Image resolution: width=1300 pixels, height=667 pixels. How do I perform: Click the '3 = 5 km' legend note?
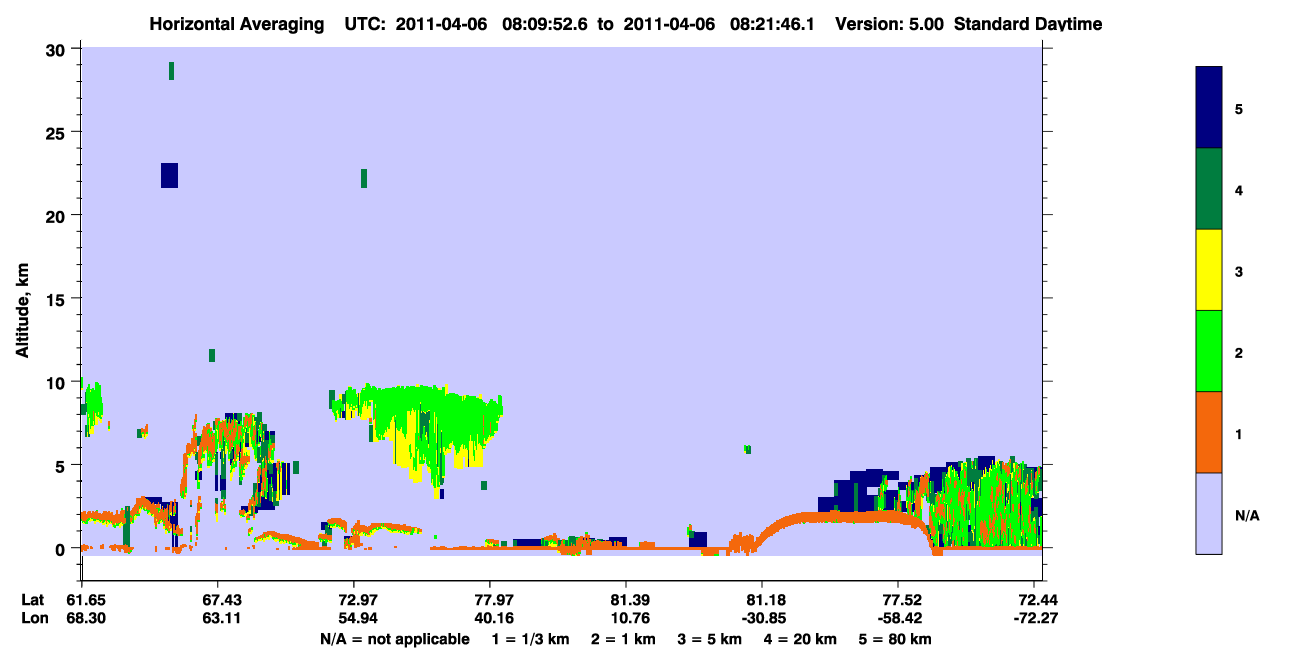click(711, 639)
